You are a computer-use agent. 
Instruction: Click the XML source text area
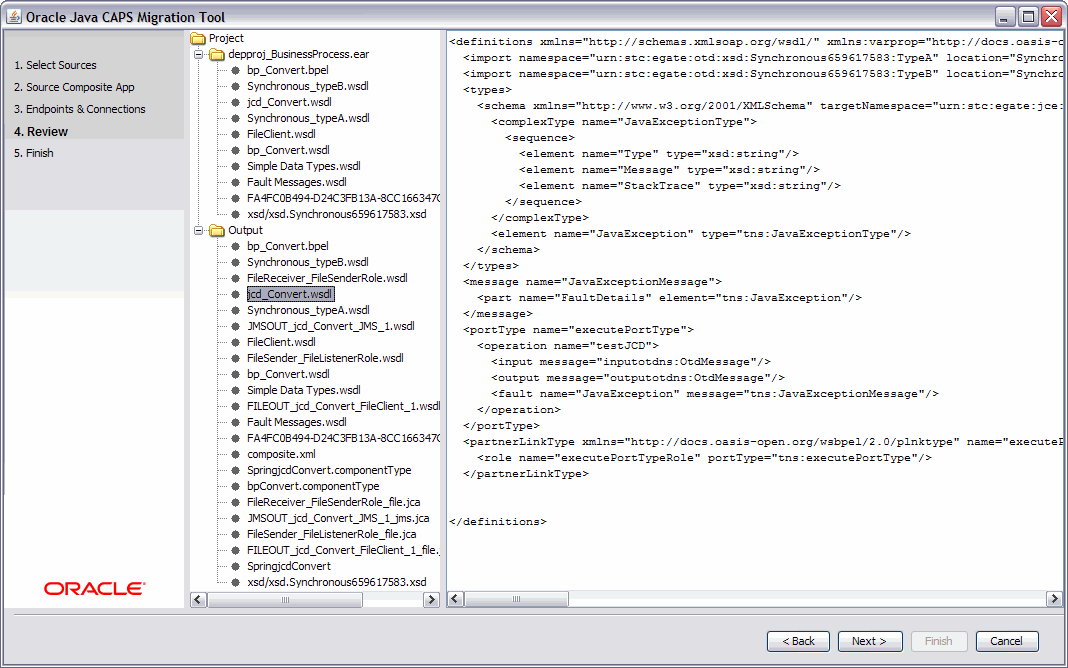pos(754,311)
